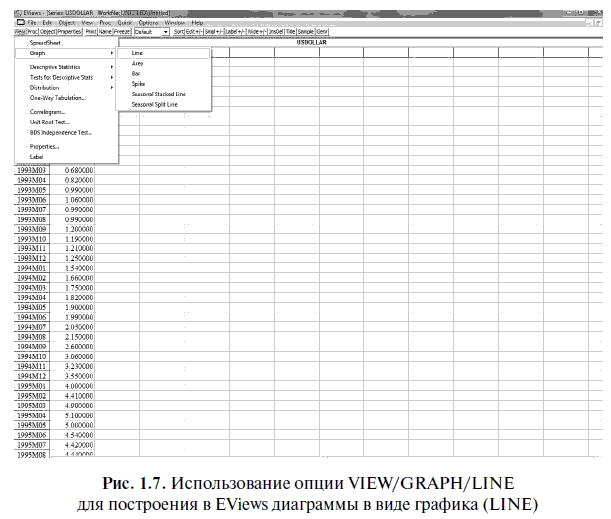This screenshot has height=519, width=611.
Task: Open the Help menu
Action: 198,23
